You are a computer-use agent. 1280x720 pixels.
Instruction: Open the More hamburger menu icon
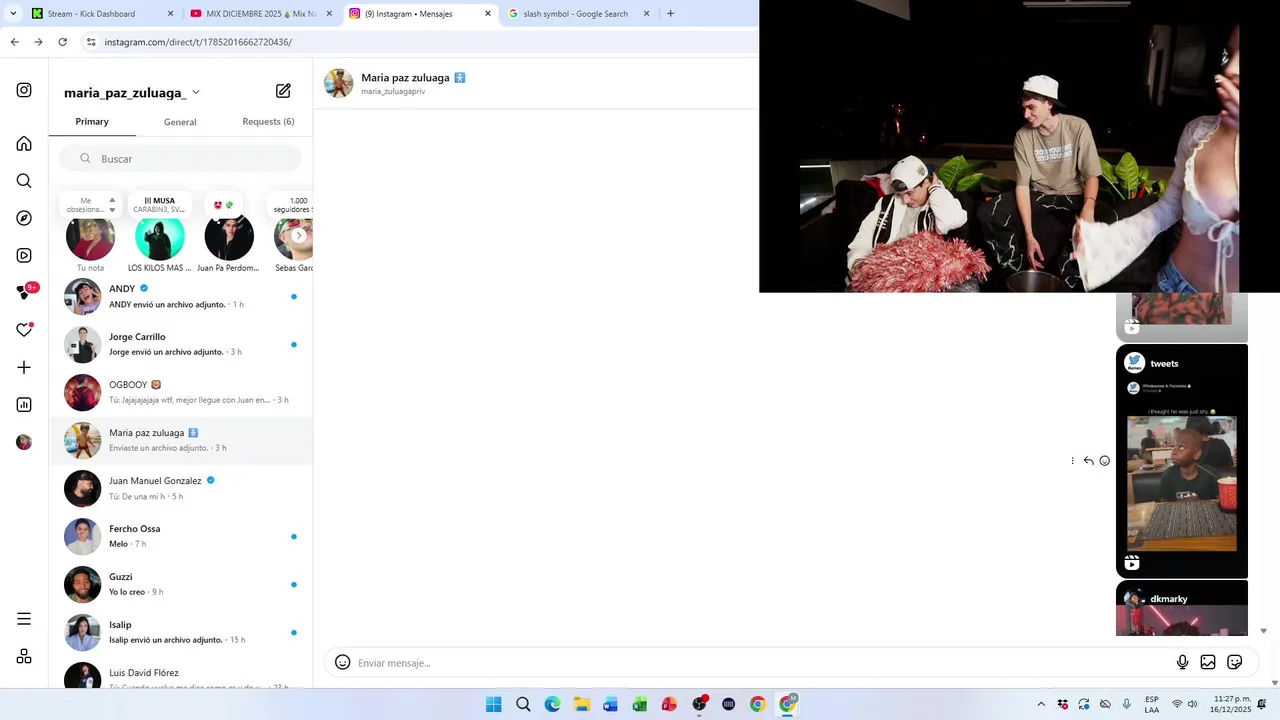(x=24, y=619)
